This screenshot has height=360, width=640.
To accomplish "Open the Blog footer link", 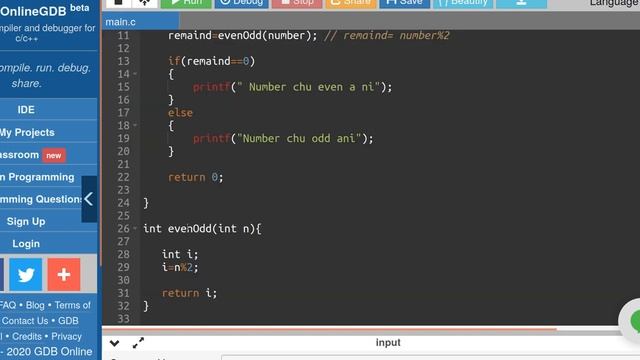I will pyautogui.click(x=35, y=305).
